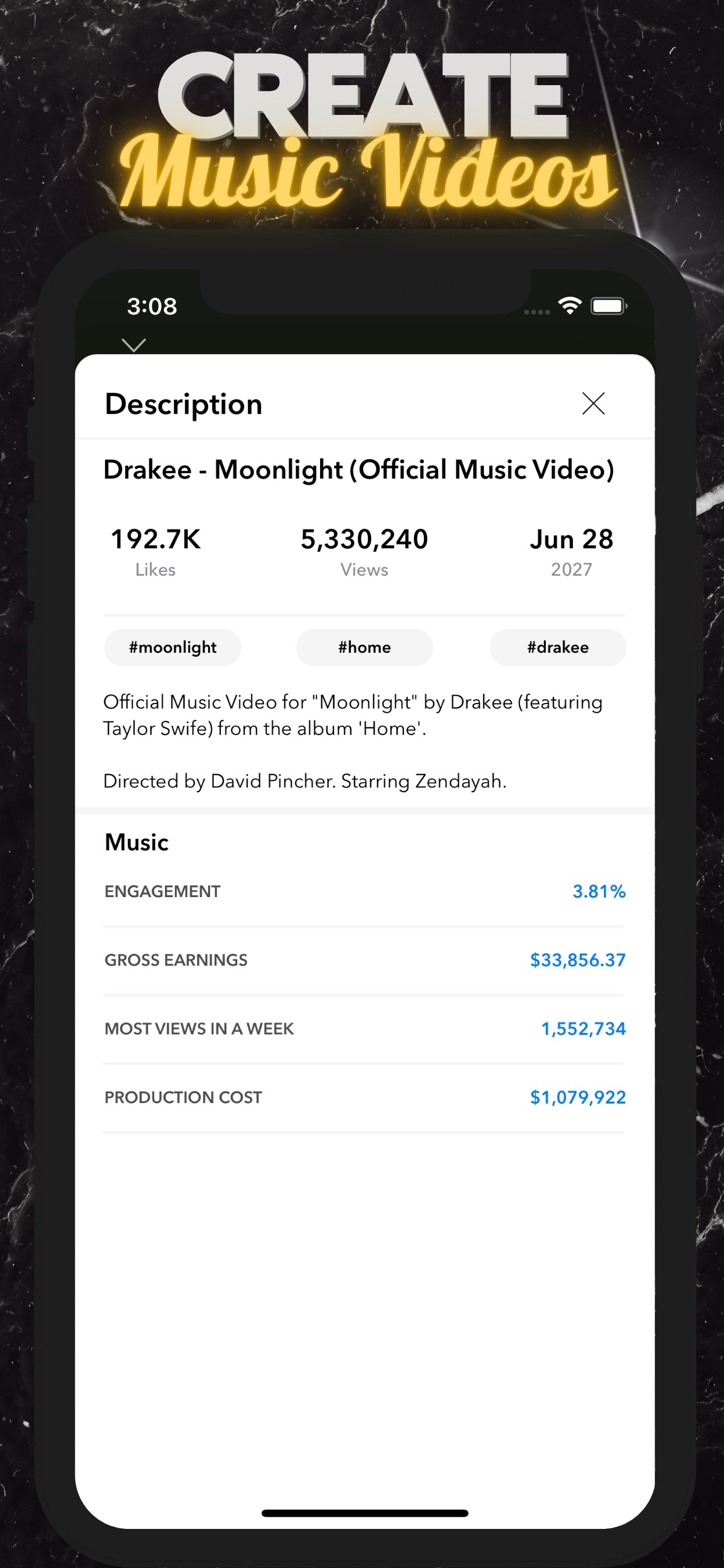Switch to the Description section
Viewport: 724px width, 1568px height.
(183, 403)
